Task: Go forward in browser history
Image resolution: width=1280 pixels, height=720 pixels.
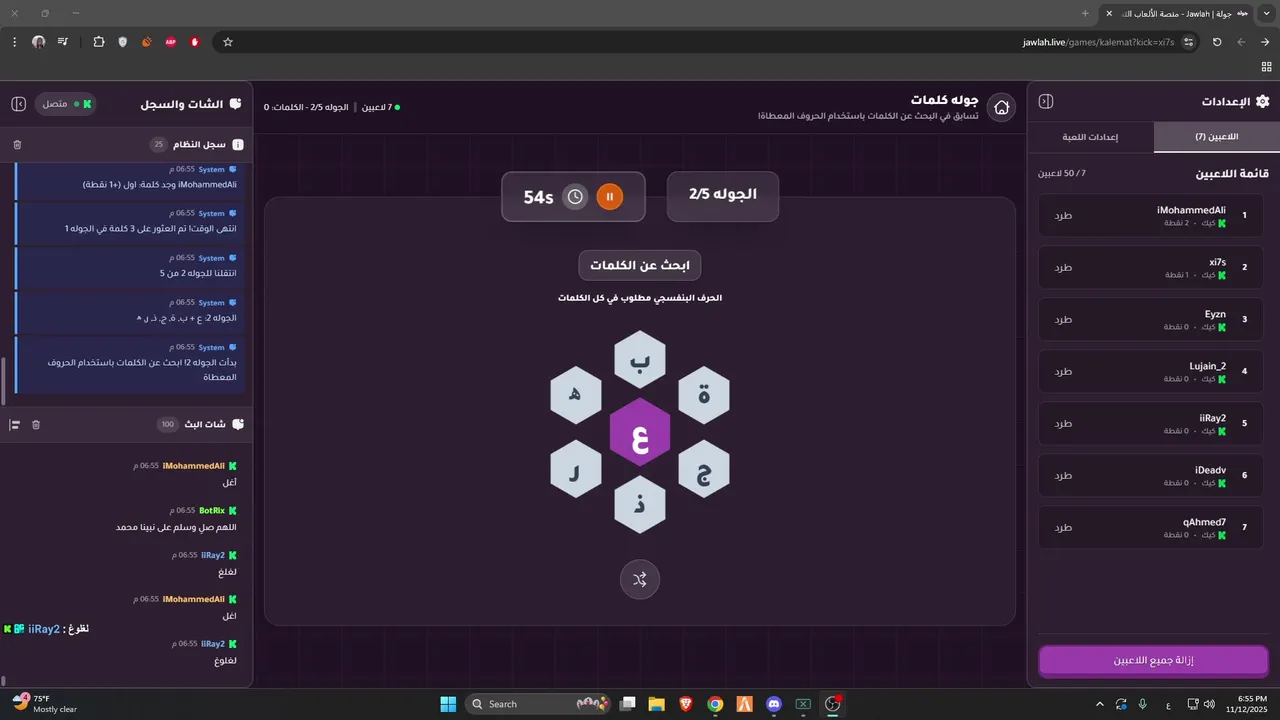Action: point(1241,42)
